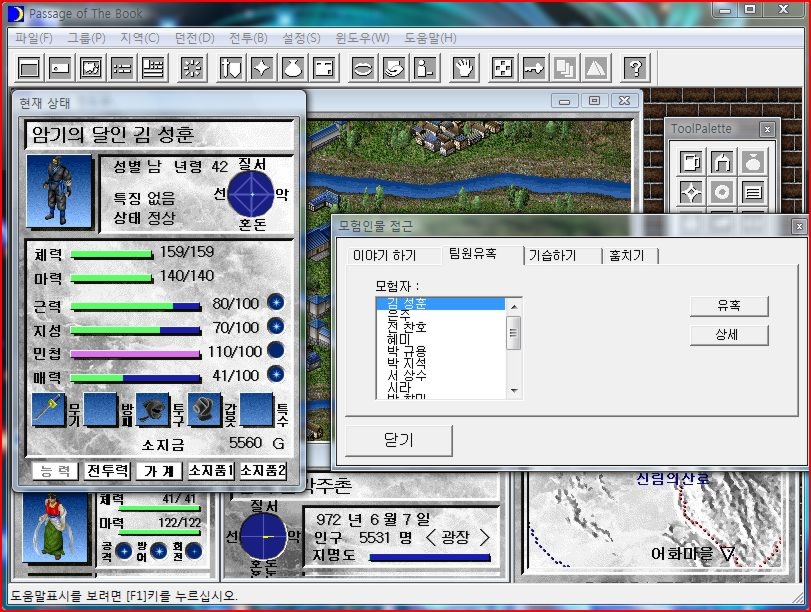
Task: Open the 그룹(P) menu
Action: 86,38
